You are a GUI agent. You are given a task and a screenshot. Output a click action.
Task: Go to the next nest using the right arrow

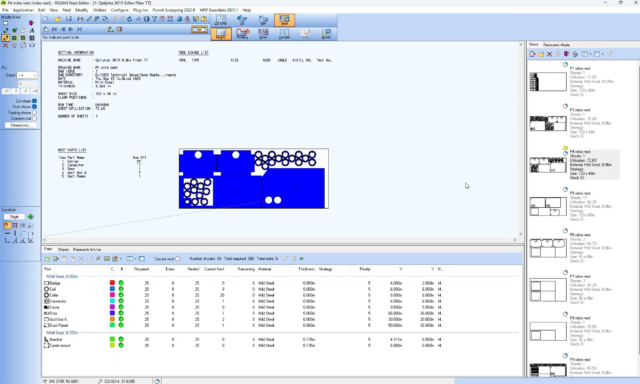pos(71,29)
